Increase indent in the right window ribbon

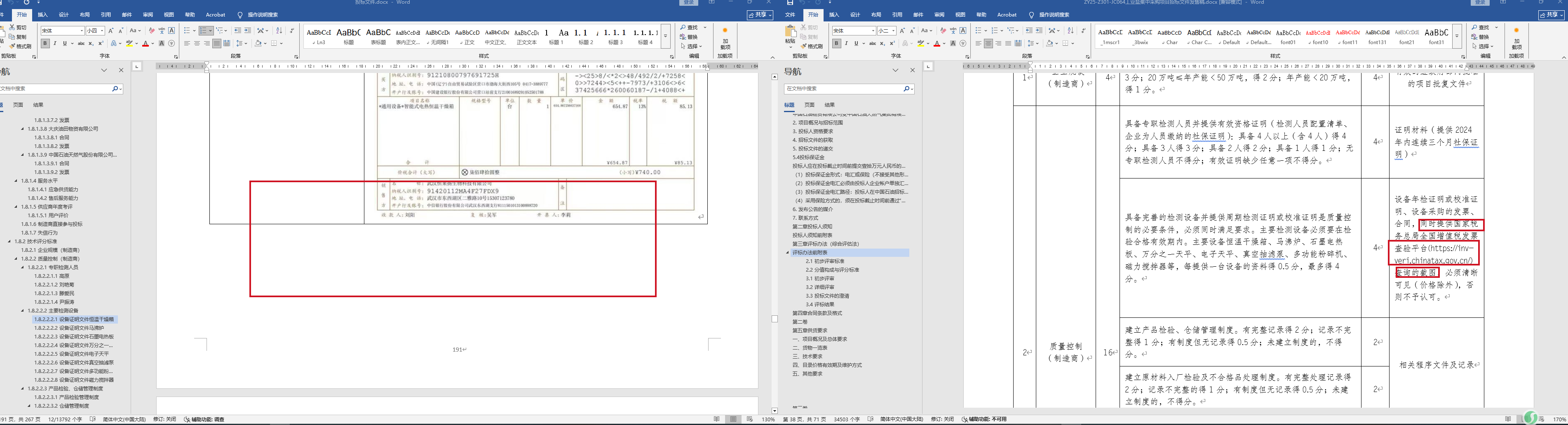pos(1038,31)
